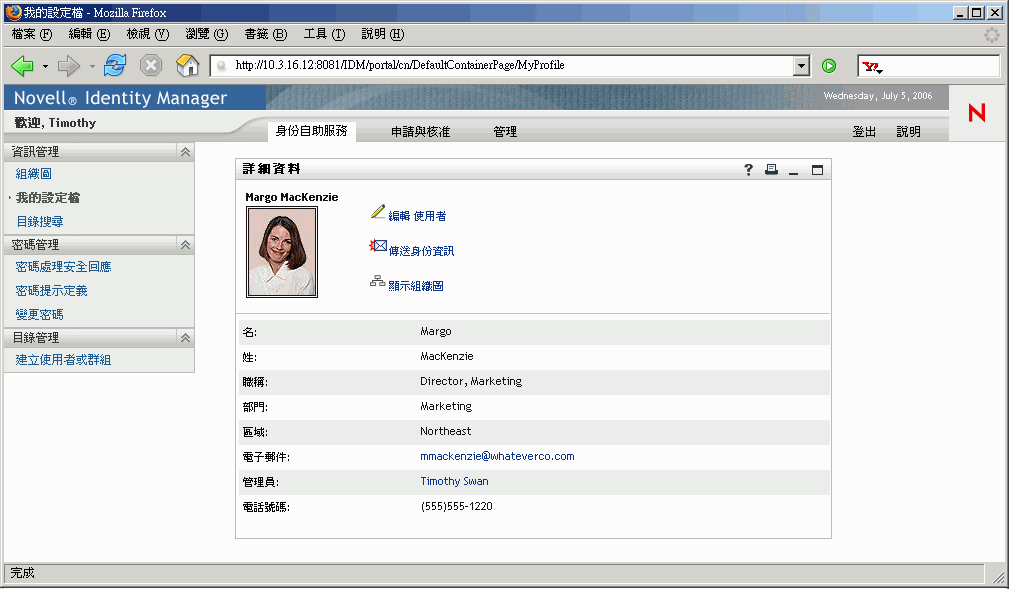Screen dimensions: 1009x589
Task: Click the grey Forward arrow
Action: pos(69,65)
